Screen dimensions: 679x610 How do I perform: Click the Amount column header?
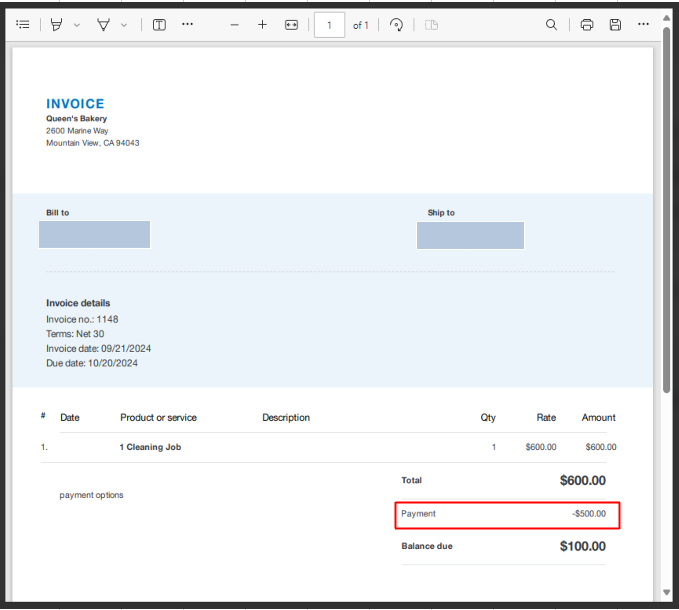pos(598,418)
